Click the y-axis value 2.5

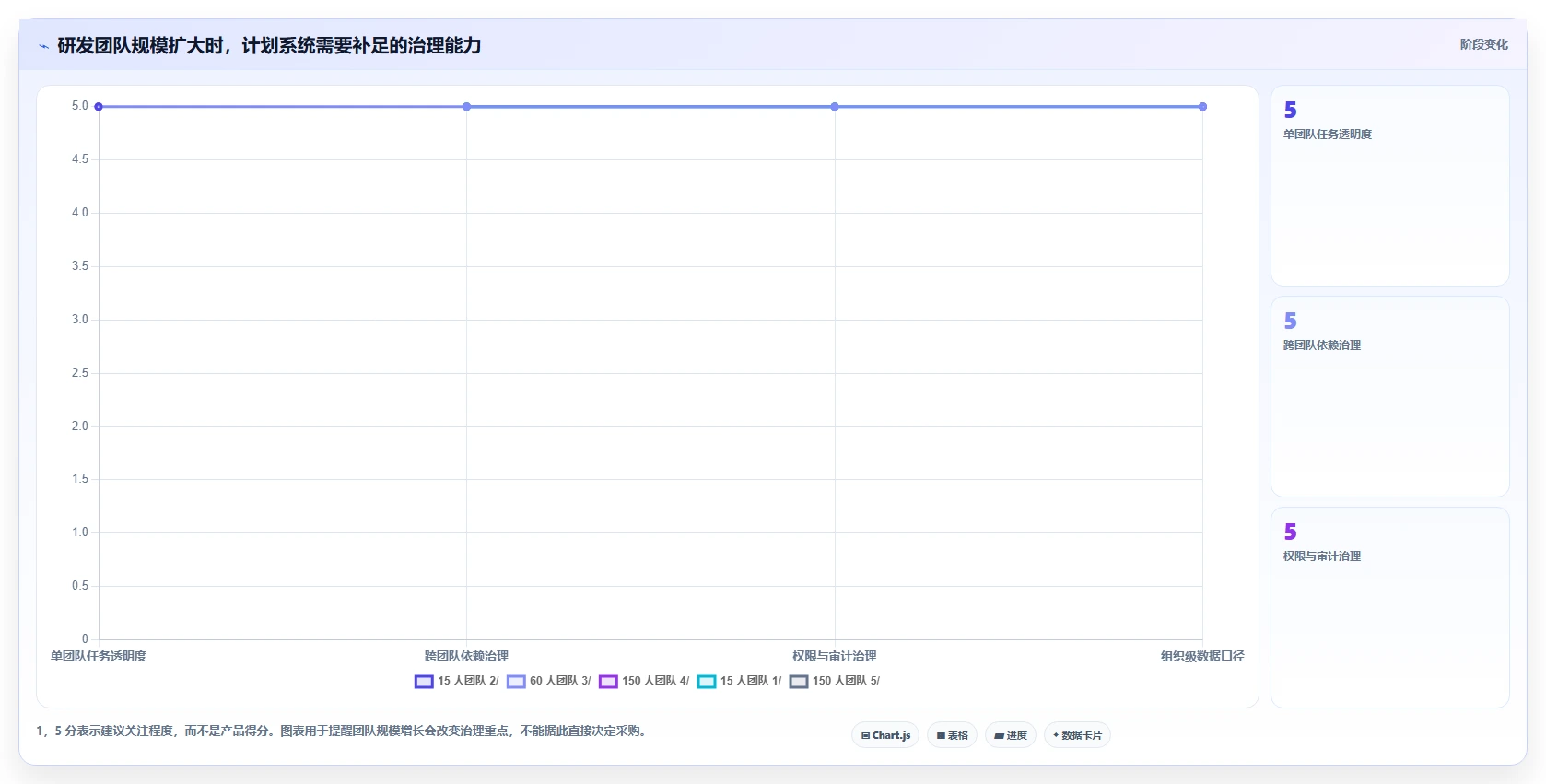pyautogui.click(x=80, y=373)
